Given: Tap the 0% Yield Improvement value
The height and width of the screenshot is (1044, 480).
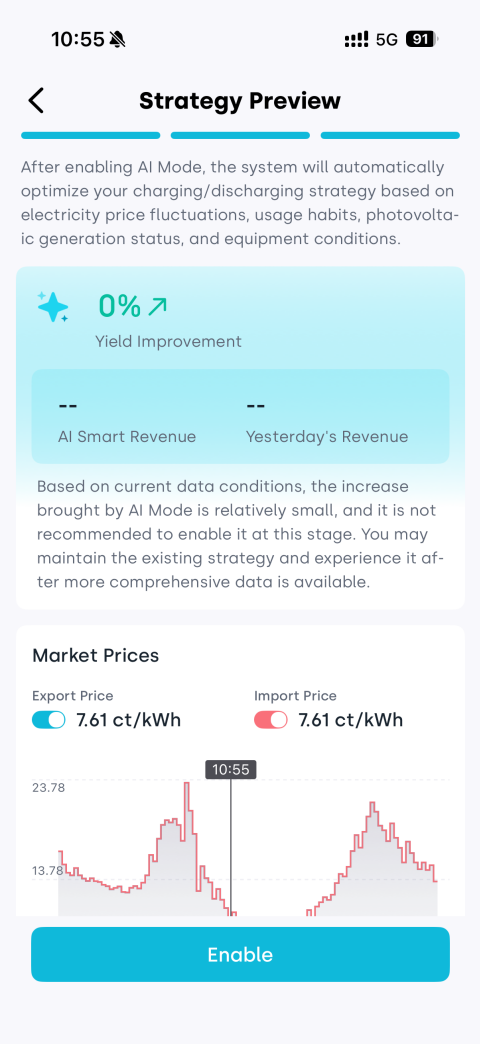Looking at the screenshot, I should coord(120,306).
